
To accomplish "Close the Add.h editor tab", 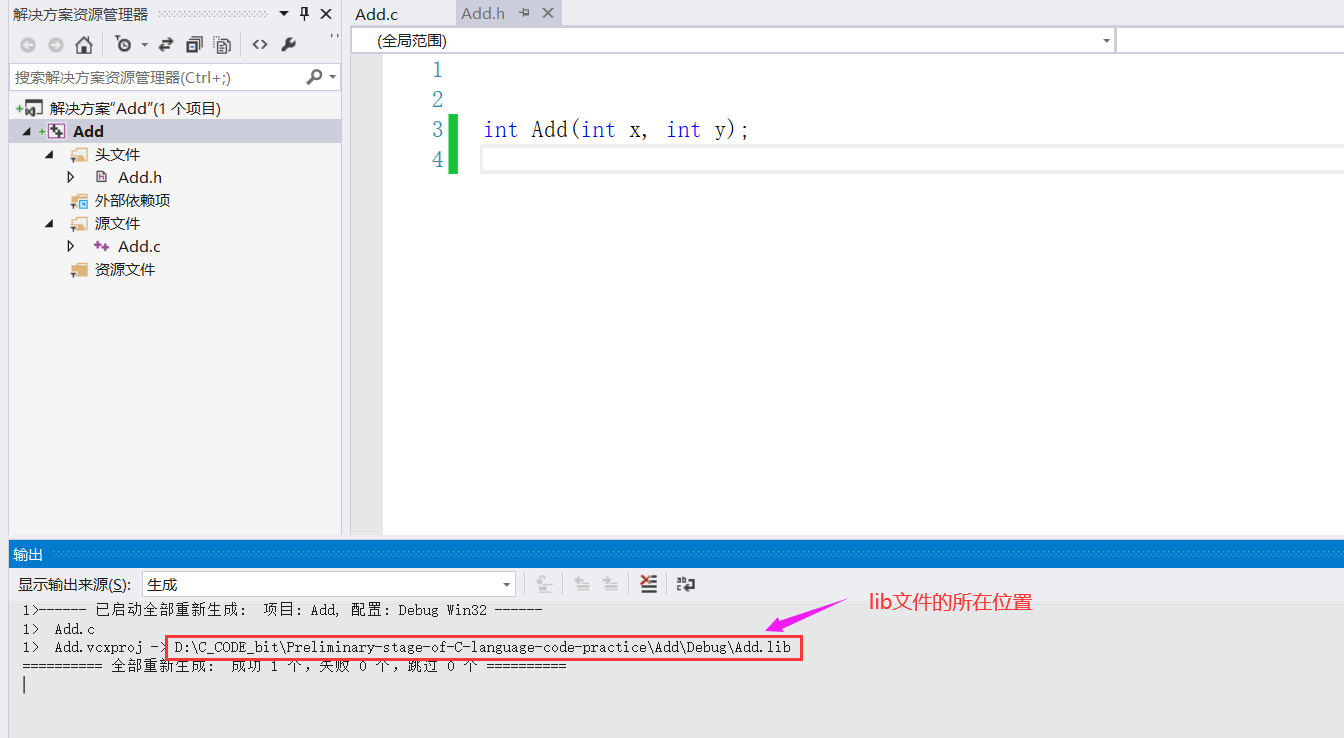I will 547,13.
